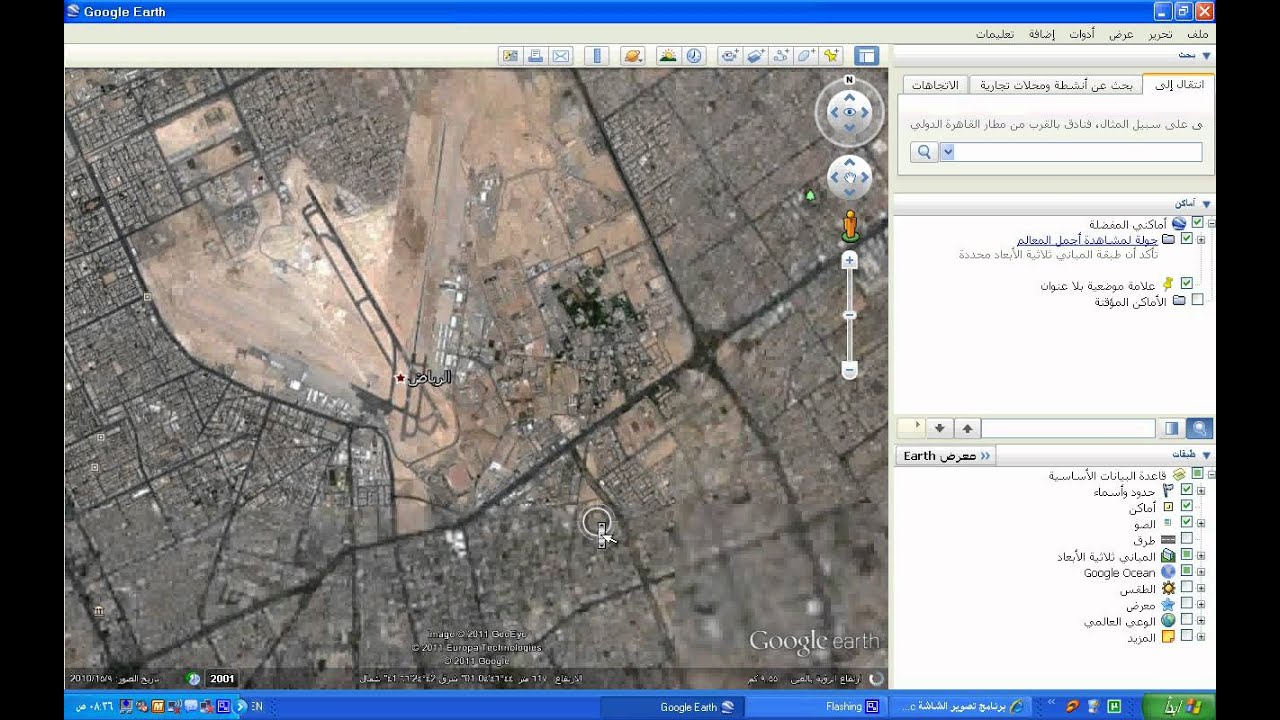Expand the sightseeing tour folder tree node

pos(1200,240)
